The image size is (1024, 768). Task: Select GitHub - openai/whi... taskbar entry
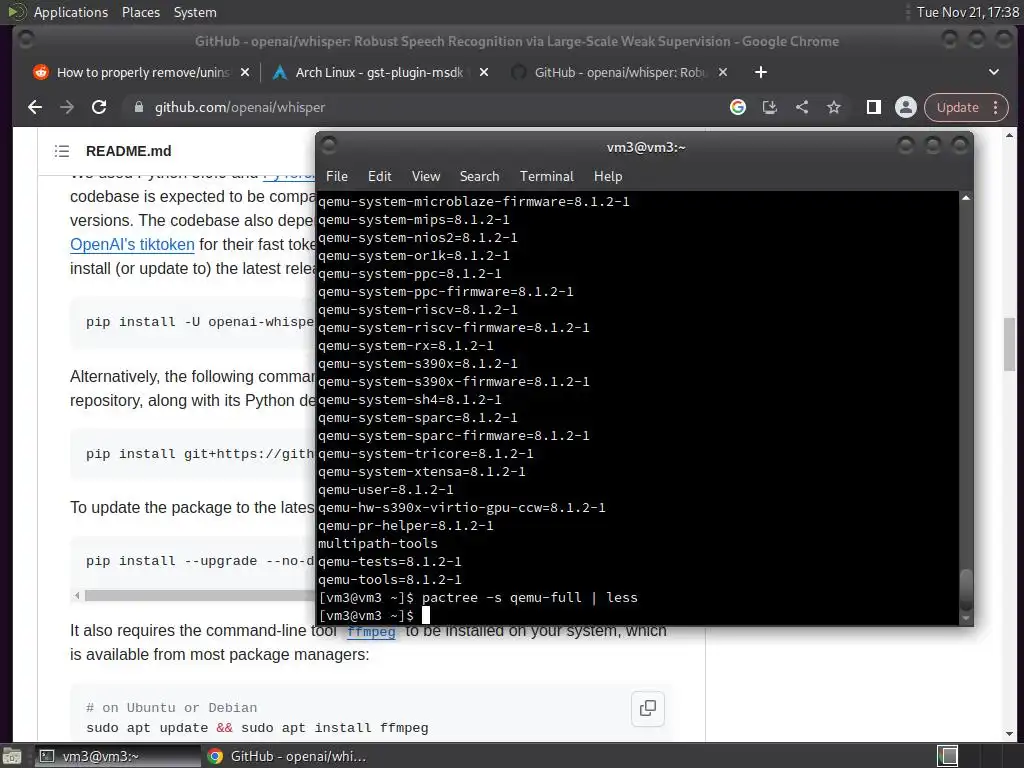[x=287, y=756]
